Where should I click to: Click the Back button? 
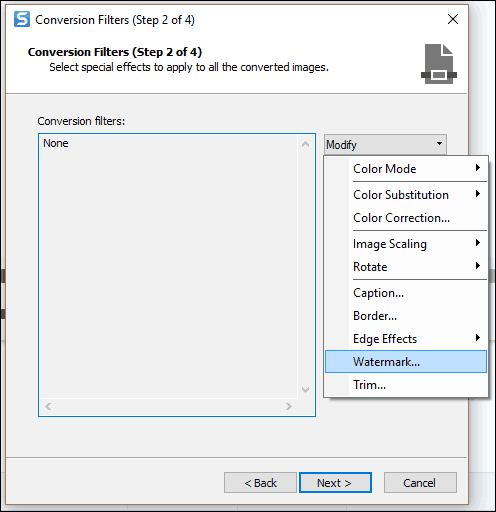(260, 482)
